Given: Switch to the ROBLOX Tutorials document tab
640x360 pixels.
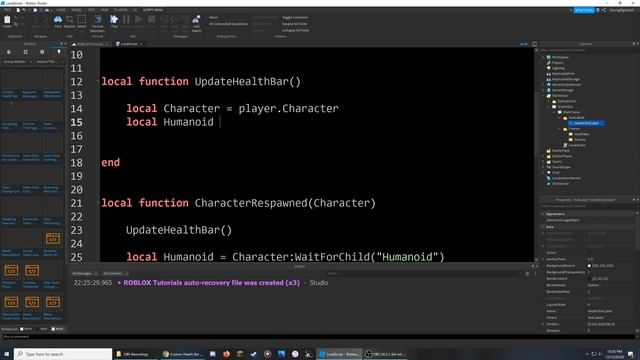Looking at the screenshot, I should click(x=90, y=44).
